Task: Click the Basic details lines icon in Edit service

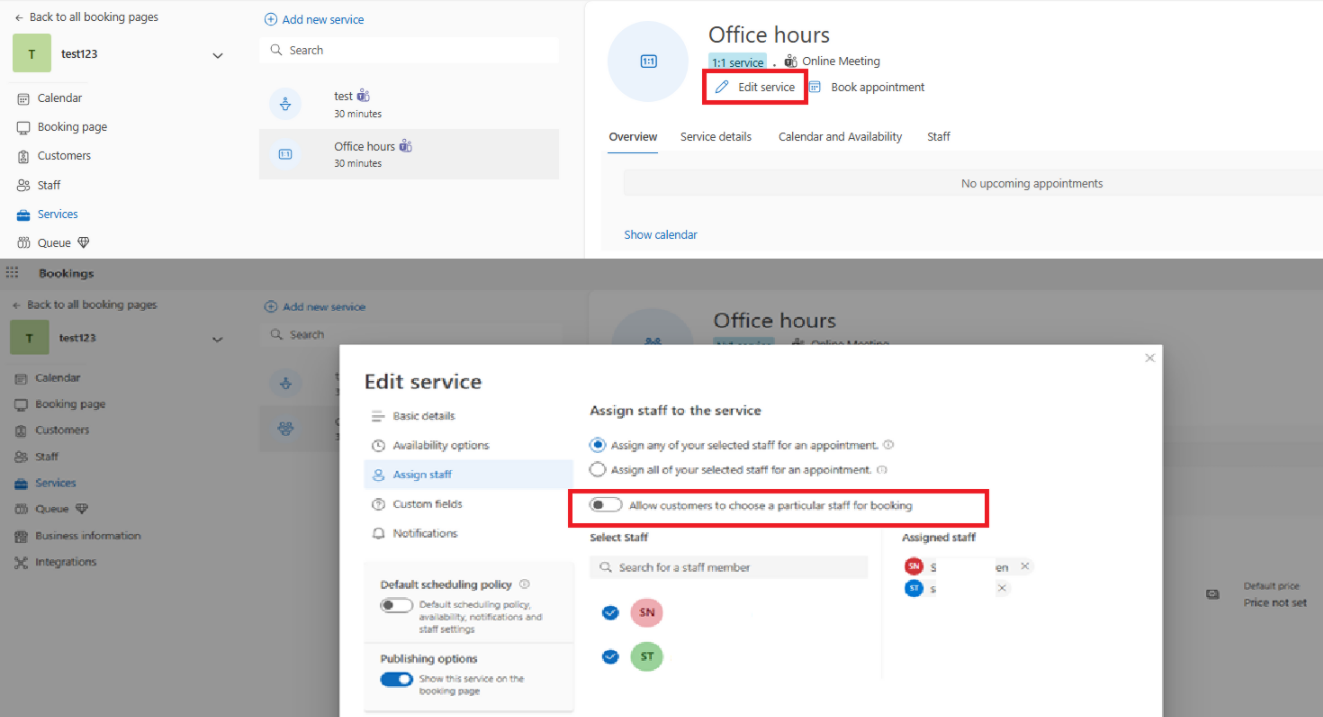Action: (x=378, y=416)
